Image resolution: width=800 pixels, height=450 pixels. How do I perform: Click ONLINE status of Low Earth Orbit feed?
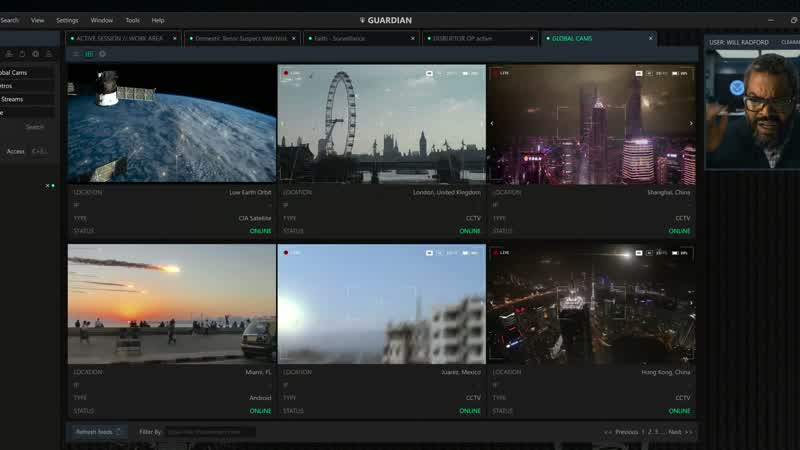click(x=260, y=231)
